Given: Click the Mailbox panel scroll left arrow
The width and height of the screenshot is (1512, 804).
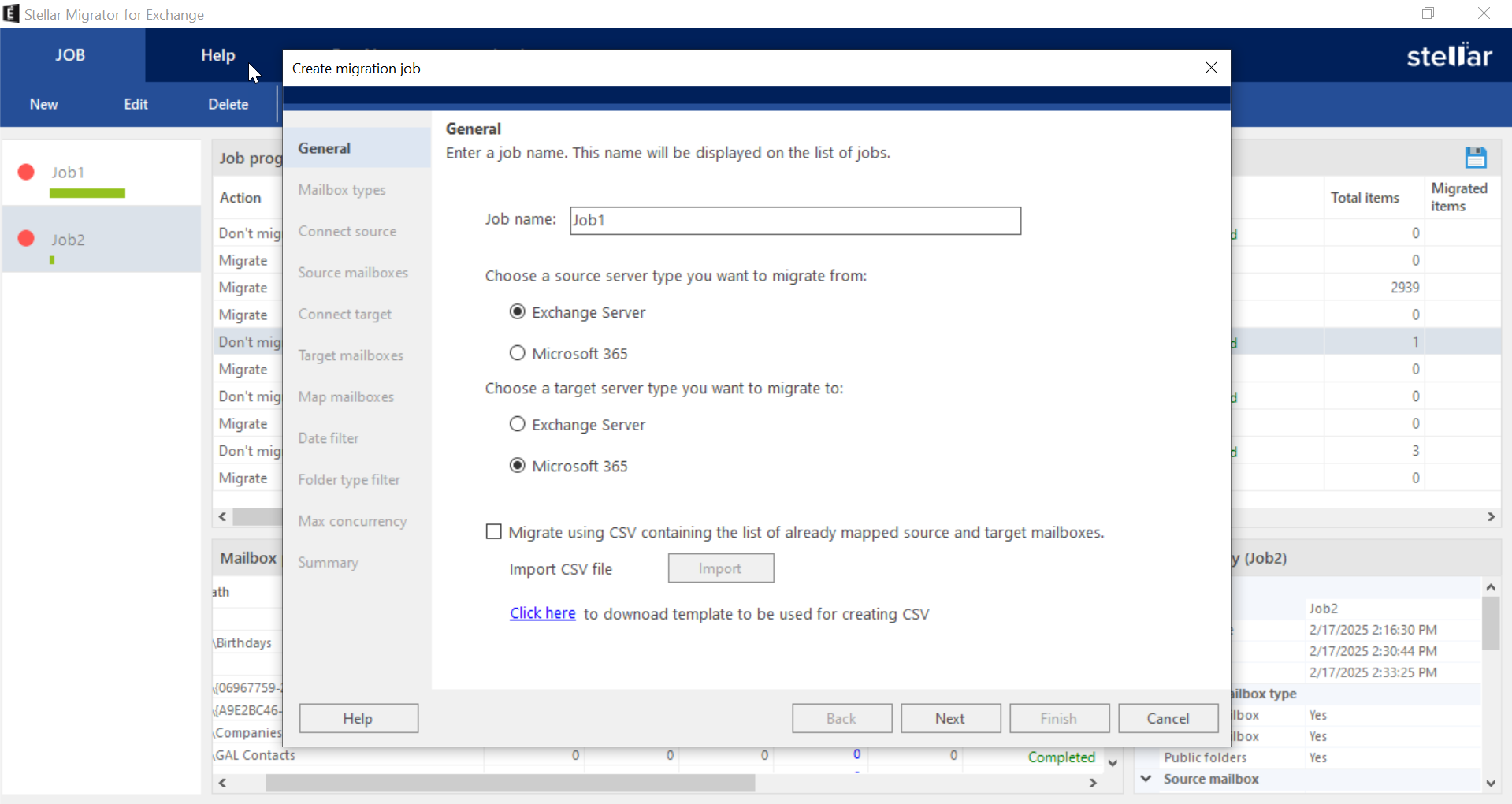Looking at the screenshot, I should click(223, 783).
